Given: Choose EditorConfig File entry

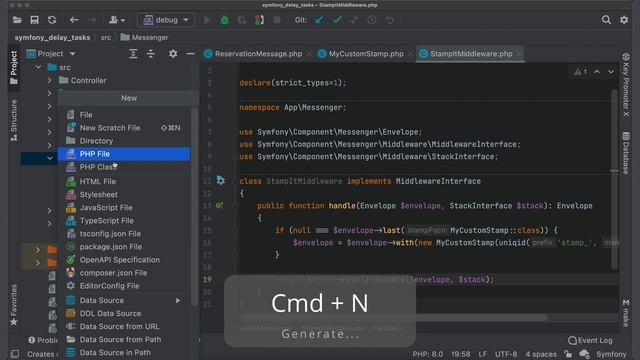Looking at the screenshot, I should (124, 286).
